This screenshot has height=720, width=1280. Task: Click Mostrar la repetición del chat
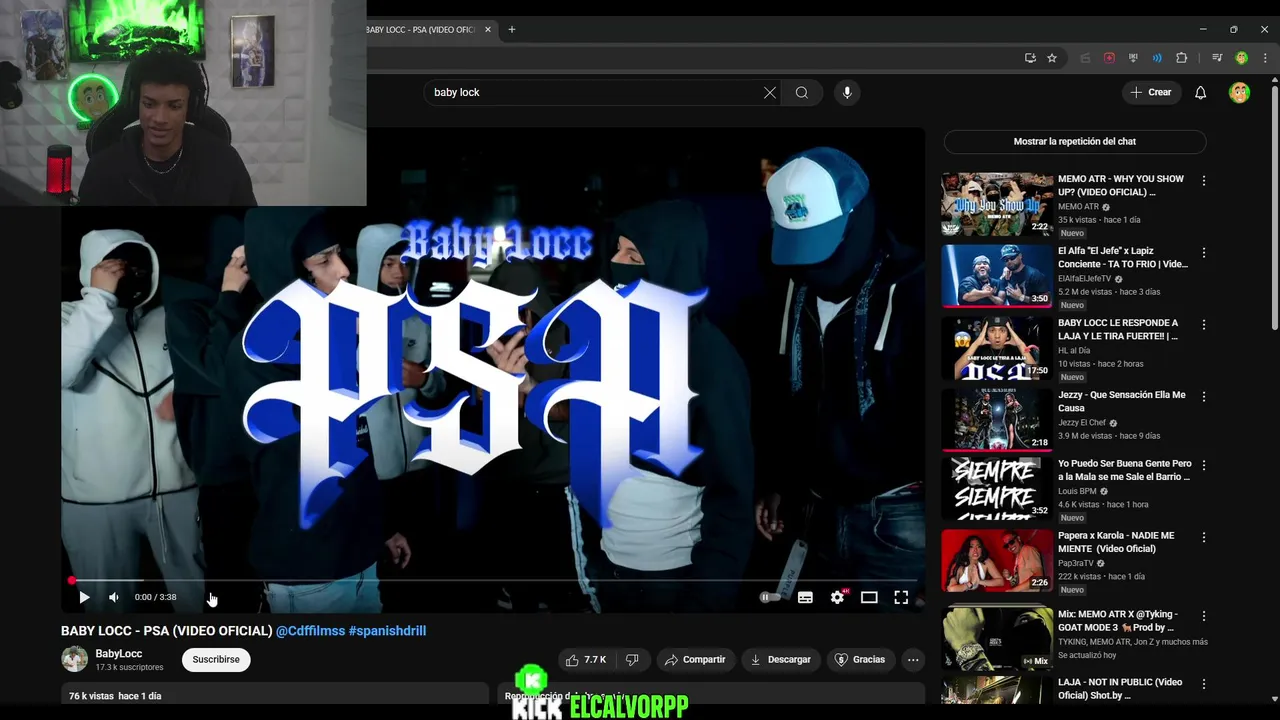coord(1075,141)
